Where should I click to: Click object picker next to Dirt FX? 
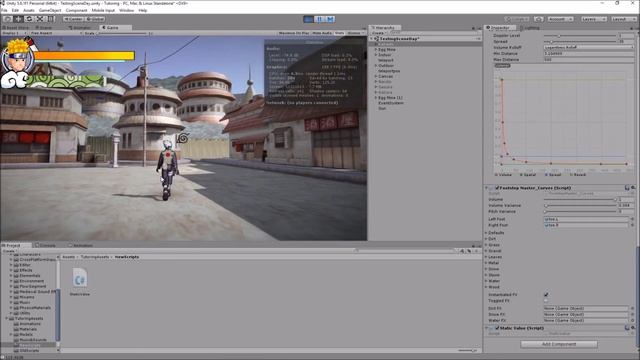coord(632,309)
